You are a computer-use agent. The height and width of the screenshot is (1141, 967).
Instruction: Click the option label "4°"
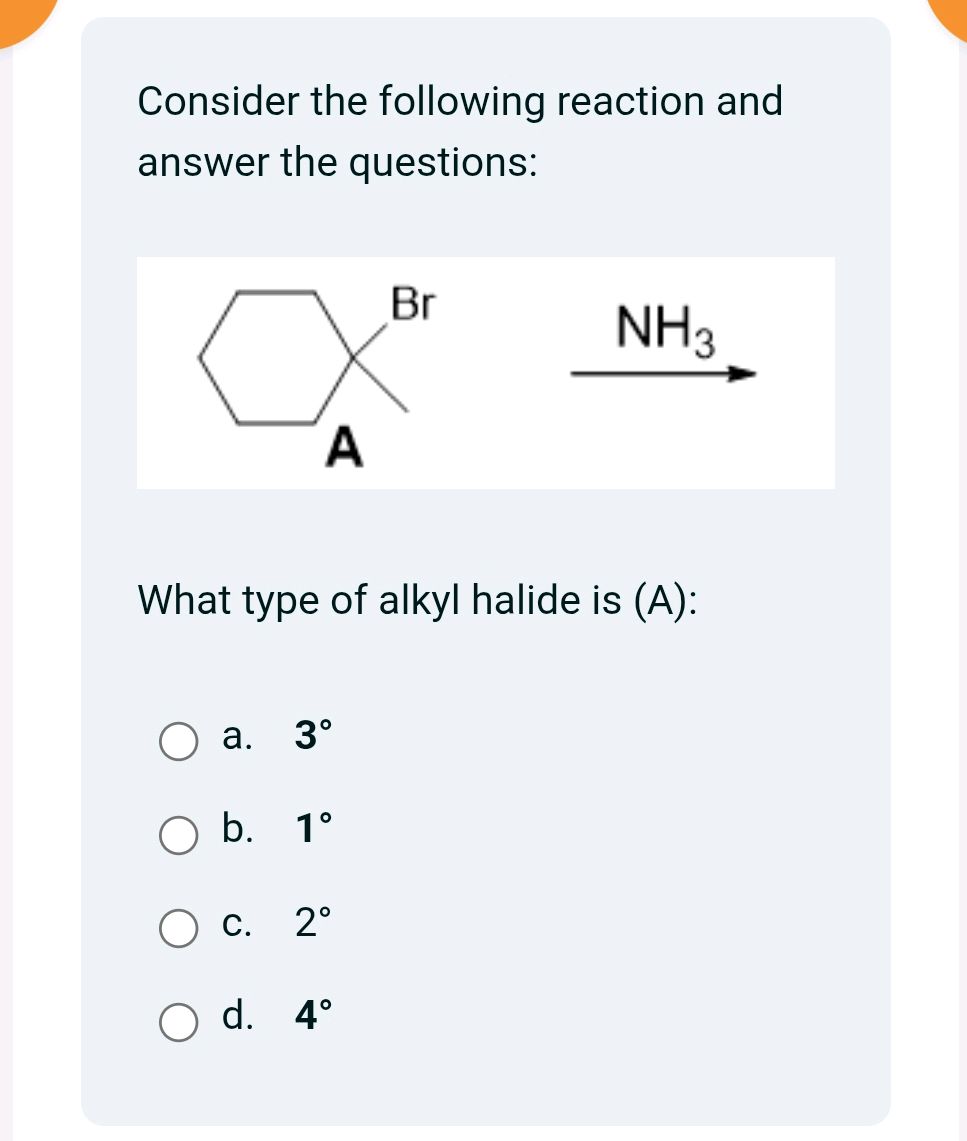coord(312,1018)
